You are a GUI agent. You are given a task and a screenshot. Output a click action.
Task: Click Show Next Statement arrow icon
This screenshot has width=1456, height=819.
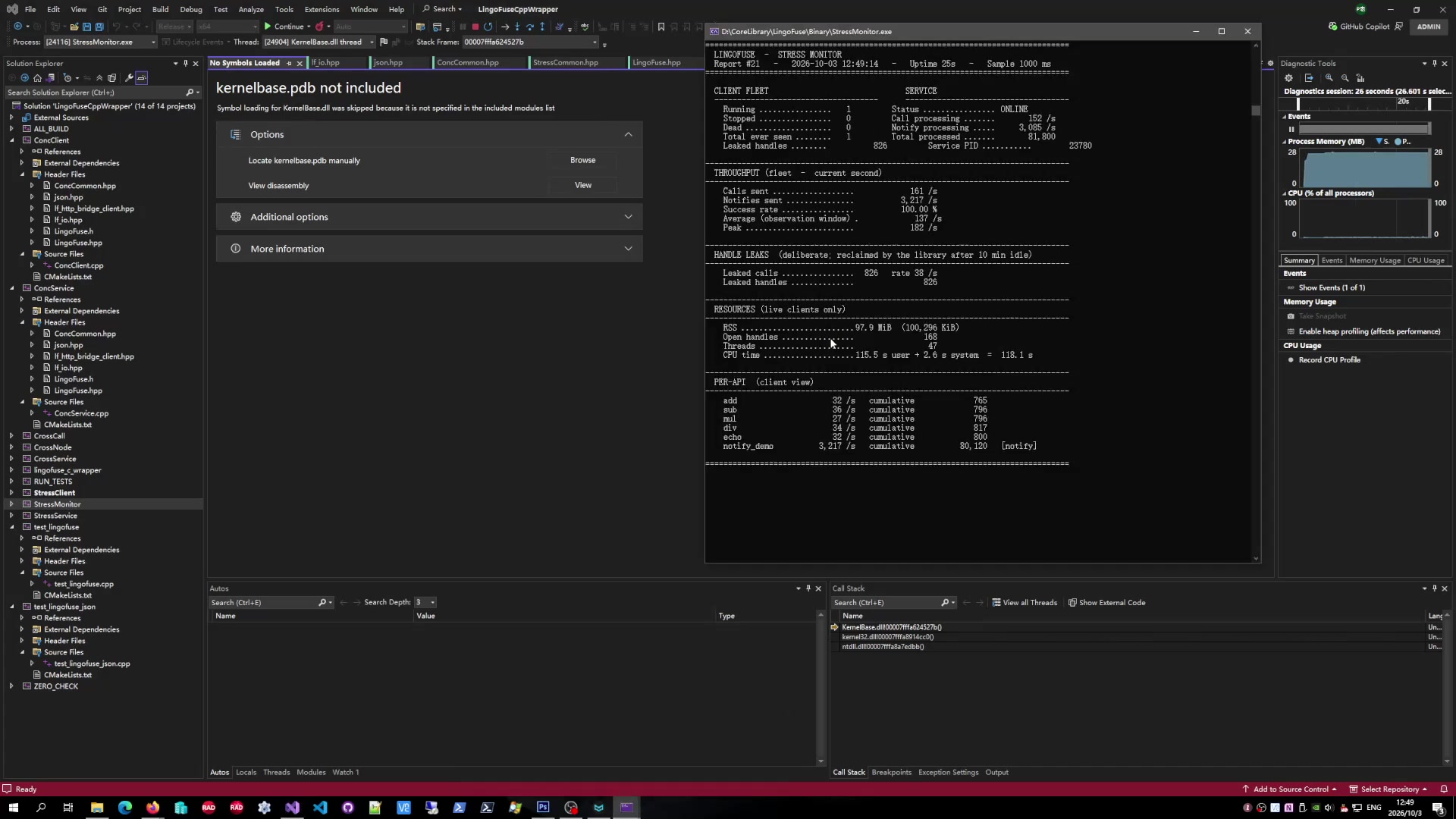tap(505, 27)
